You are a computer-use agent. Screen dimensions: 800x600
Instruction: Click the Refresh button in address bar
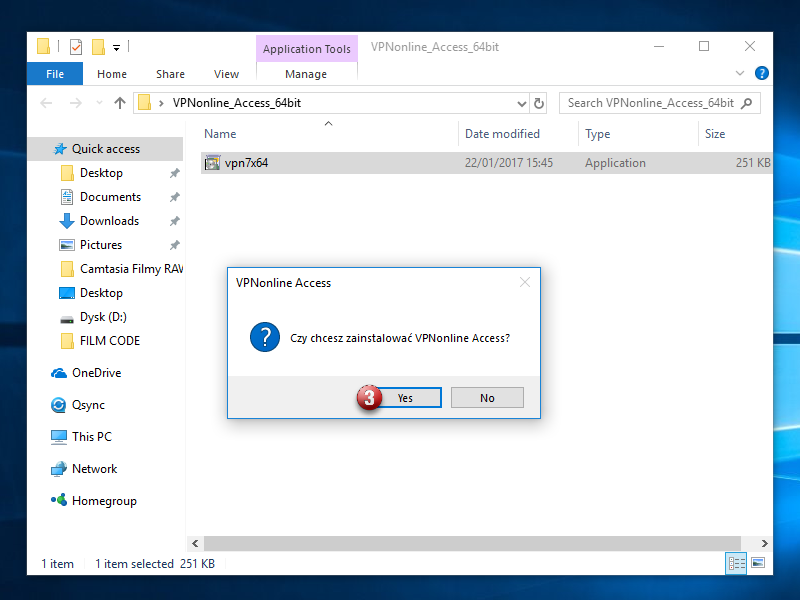click(539, 104)
